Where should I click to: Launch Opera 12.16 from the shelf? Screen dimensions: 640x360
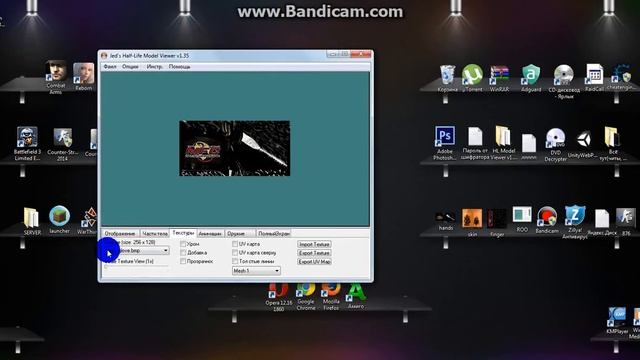tap(278, 298)
